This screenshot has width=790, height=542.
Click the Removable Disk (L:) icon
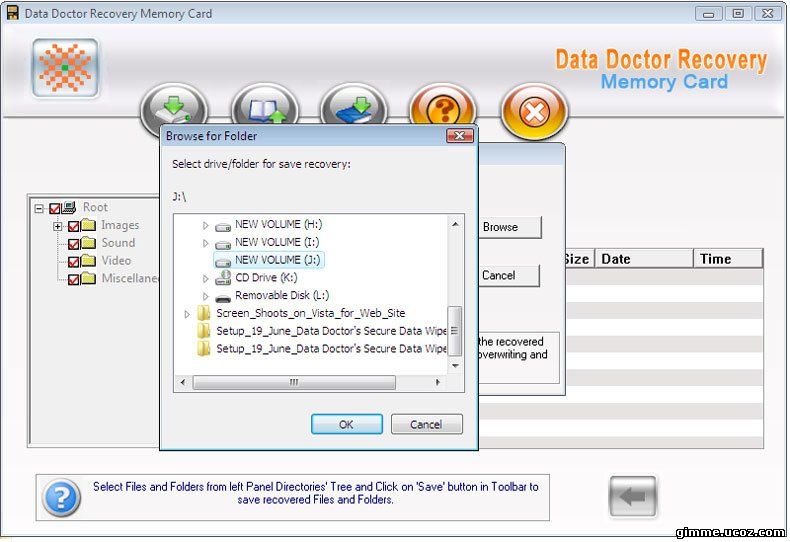click(x=223, y=298)
